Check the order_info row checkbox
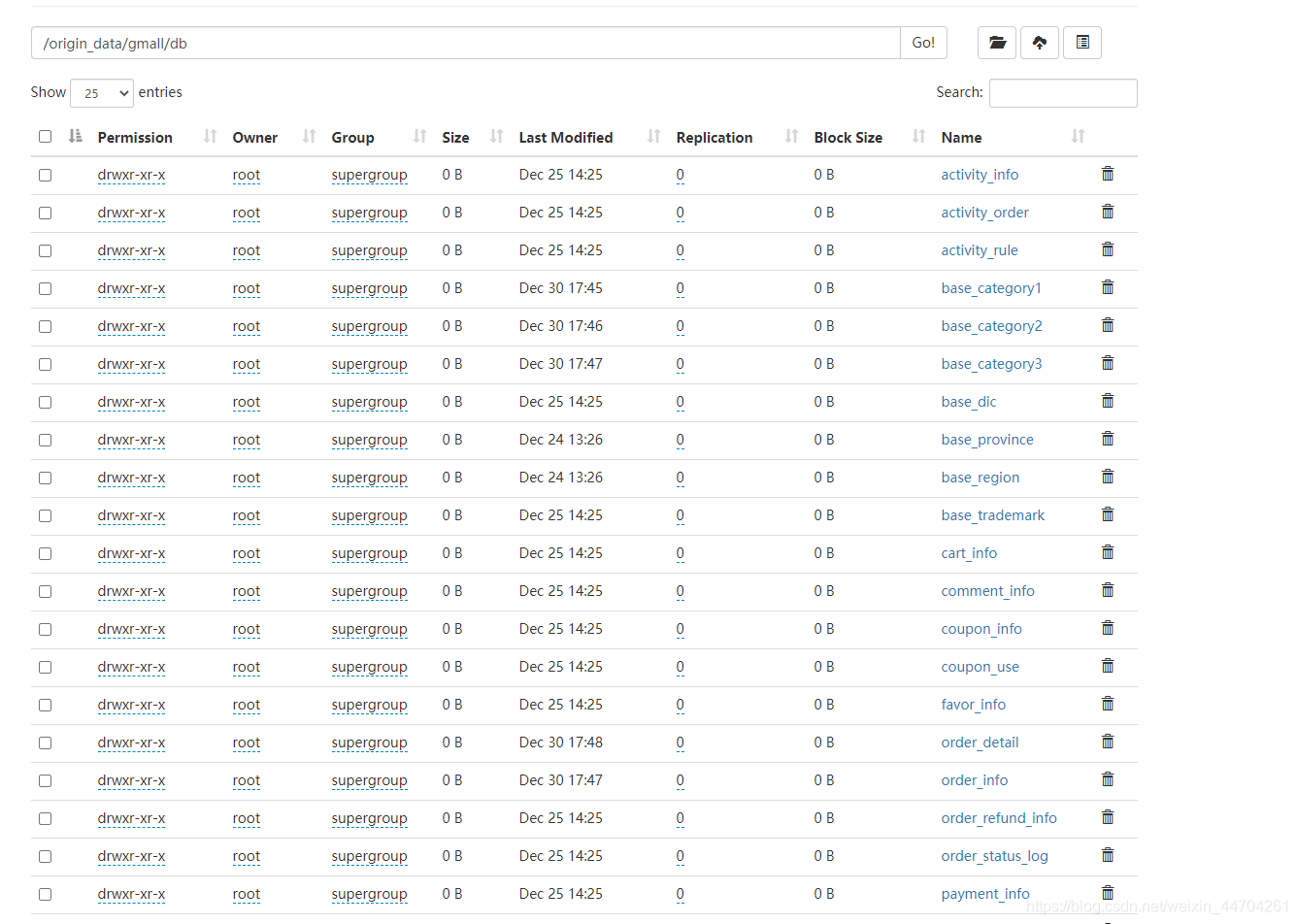The height and width of the screenshot is (924, 1297). point(45,780)
